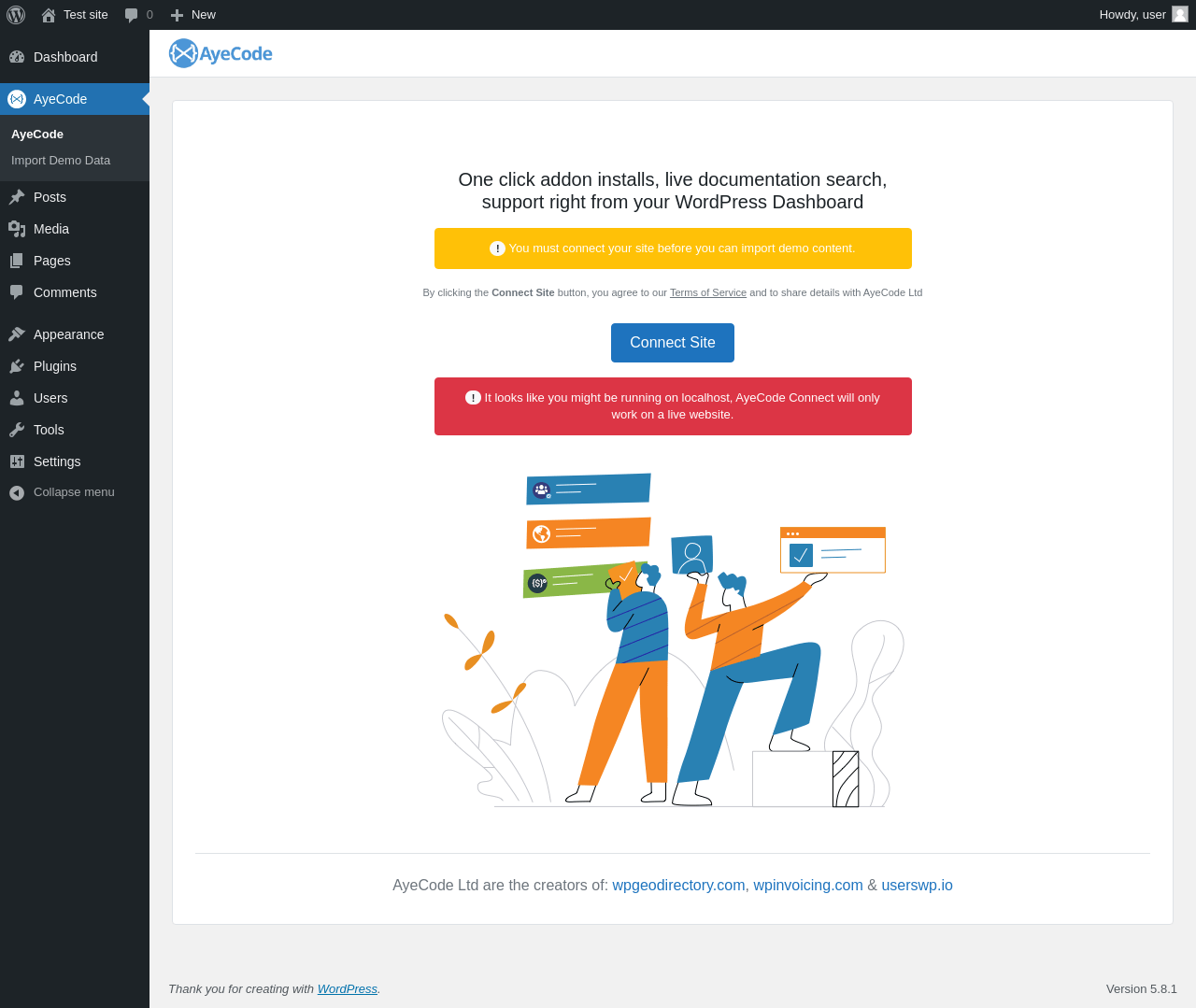The height and width of the screenshot is (1008, 1196).
Task: Click the yellow connect-site notice text
Action: point(682,248)
